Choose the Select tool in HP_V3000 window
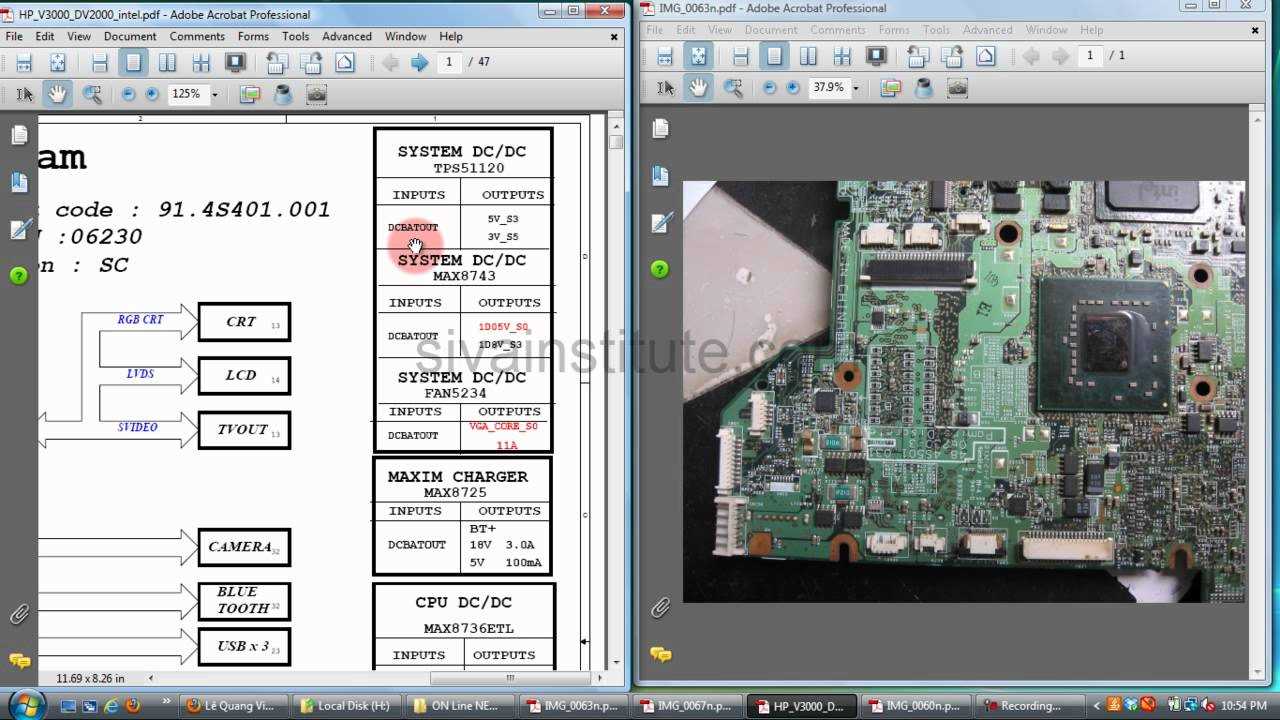This screenshot has width=1280, height=720. point(25,94)
